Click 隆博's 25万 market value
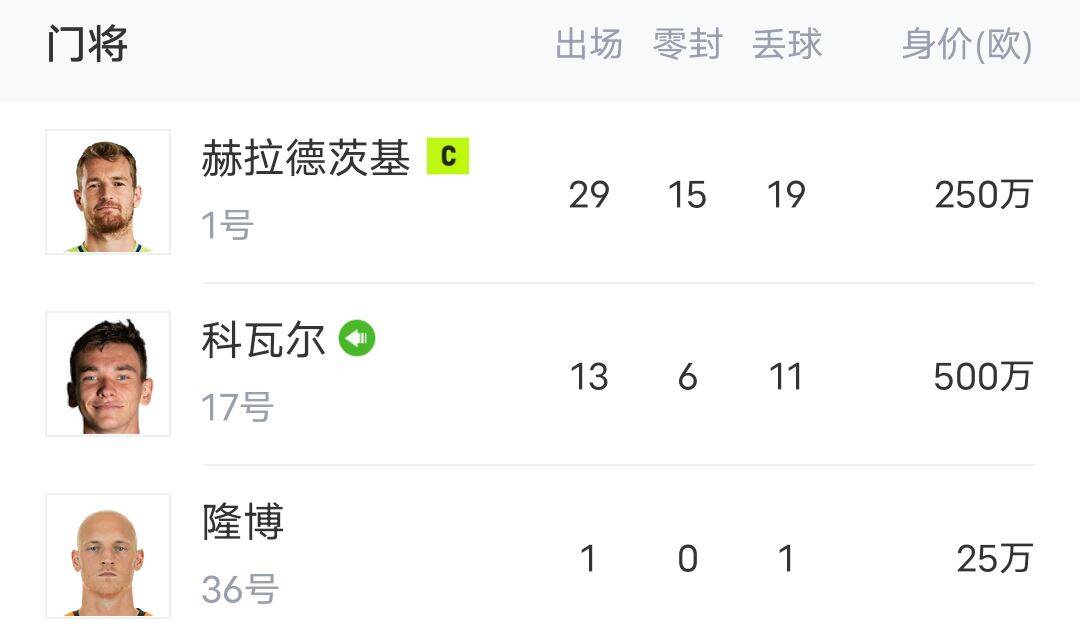 (993, 559)
